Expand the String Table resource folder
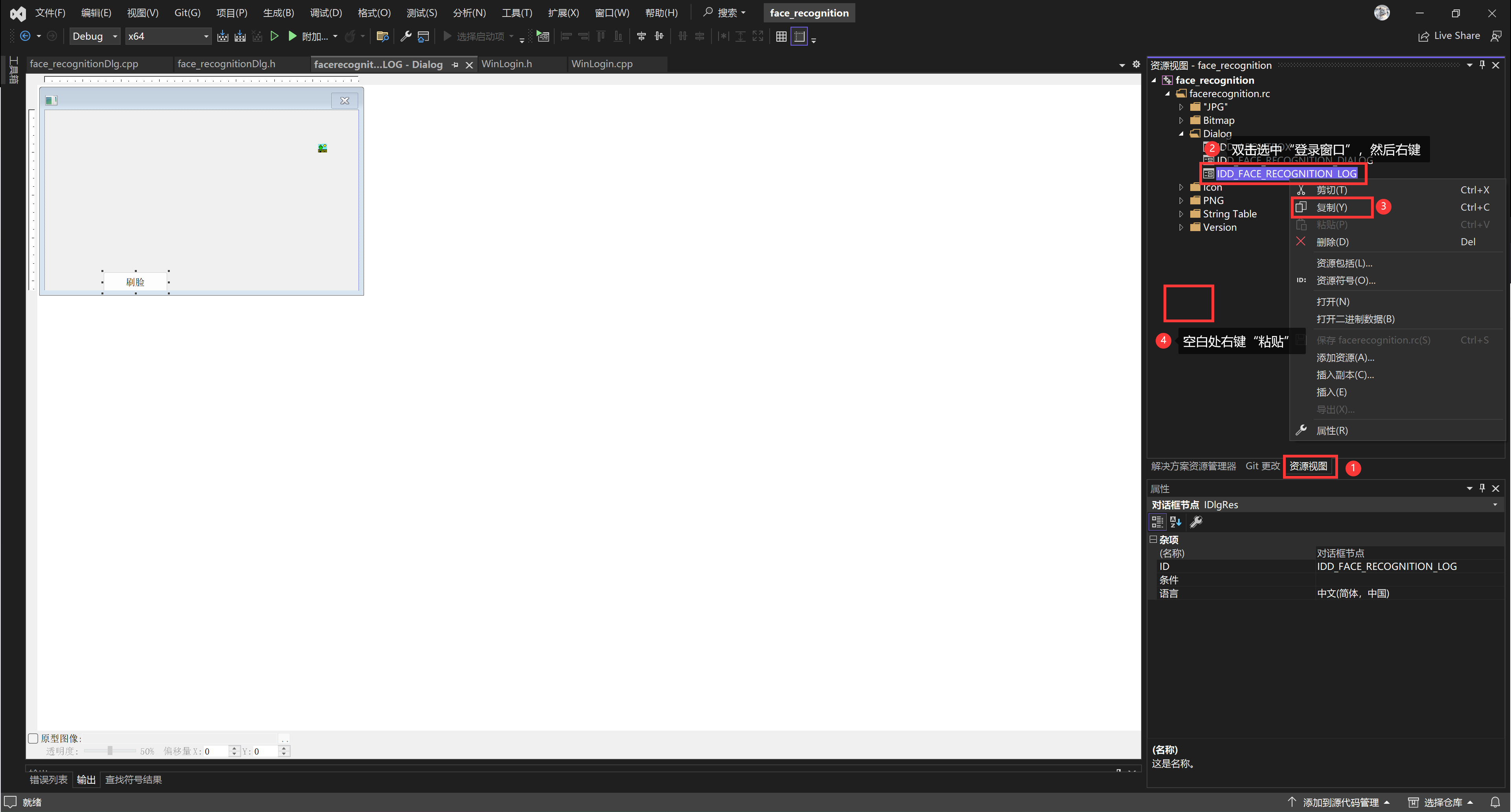1511x812 pixels. click(x=1181, y=214)
